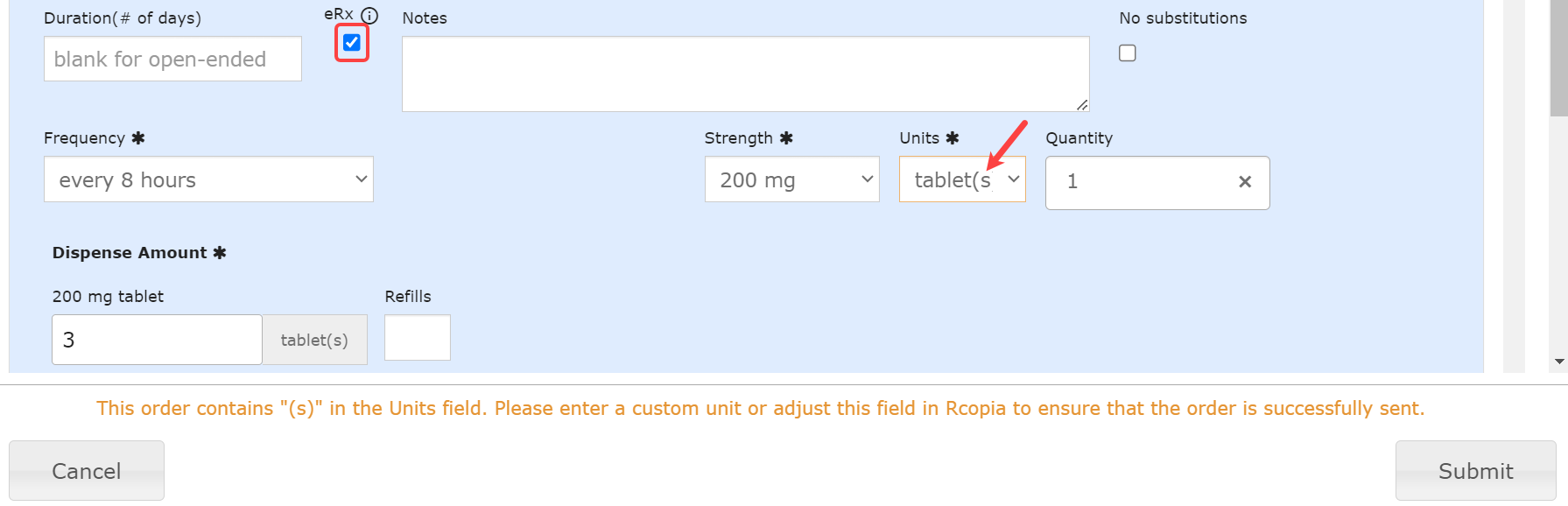Click the Cancel button

coord(87,471)
